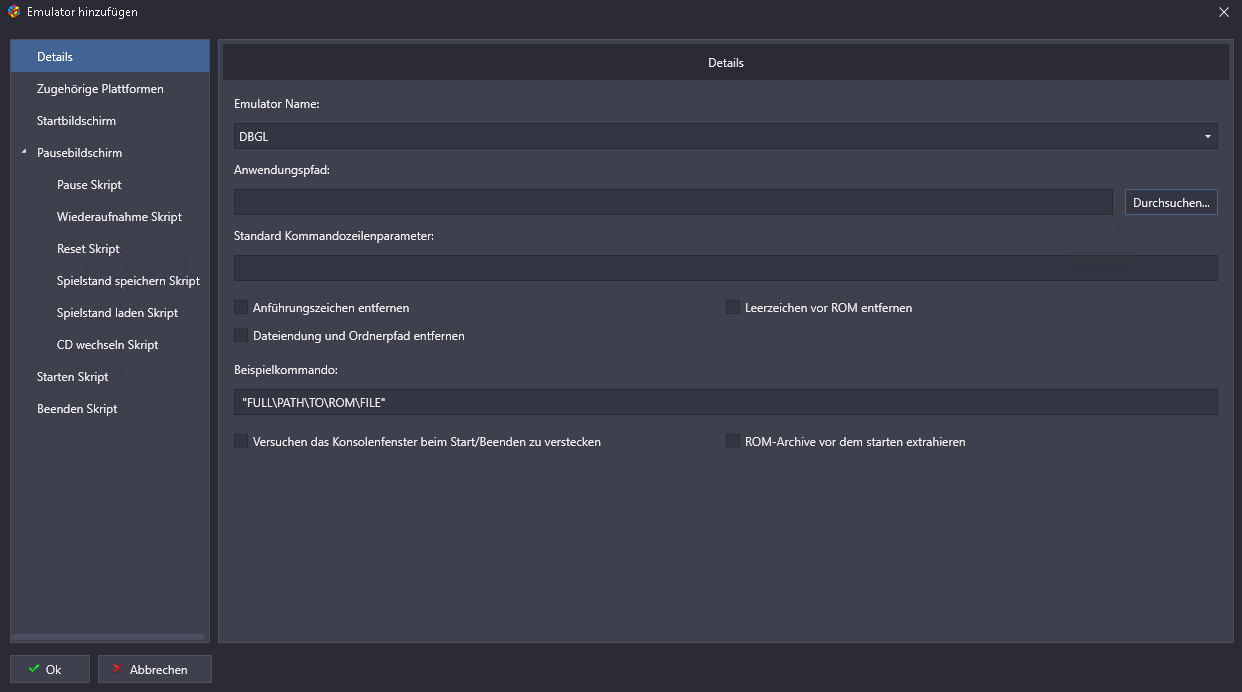Screen dimensions: 1242x692
Task: Open CD wechseln Skript page
Action: click(x=107, y=345)
